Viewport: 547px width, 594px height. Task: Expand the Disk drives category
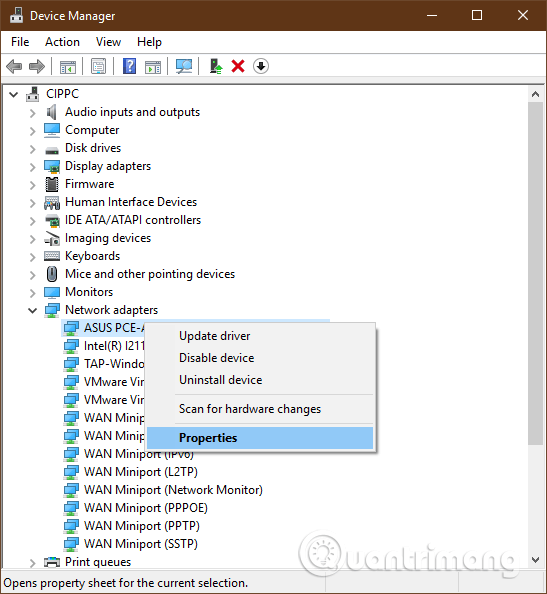pyautogui.click(x=33, y=148)
